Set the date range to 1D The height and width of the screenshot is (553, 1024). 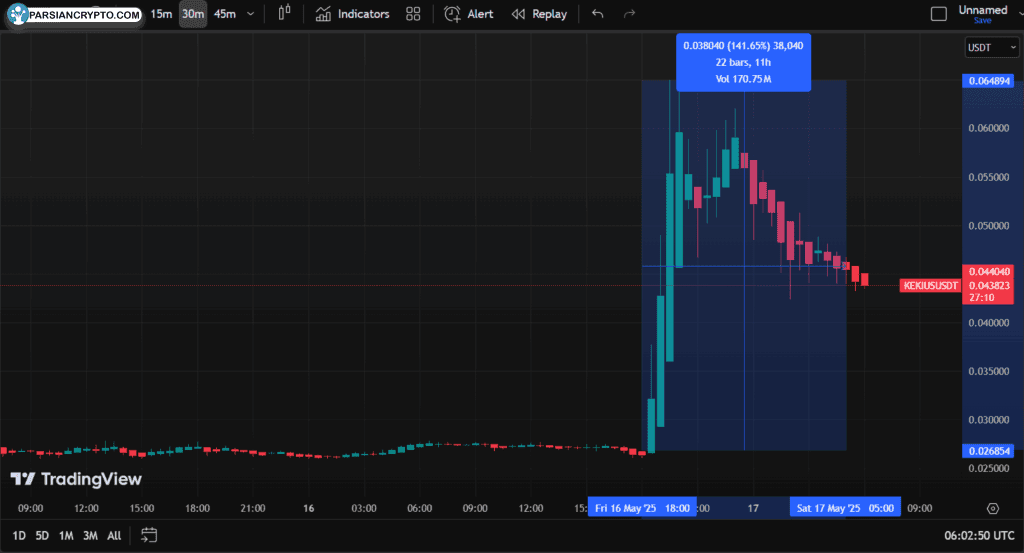point(19,535)
